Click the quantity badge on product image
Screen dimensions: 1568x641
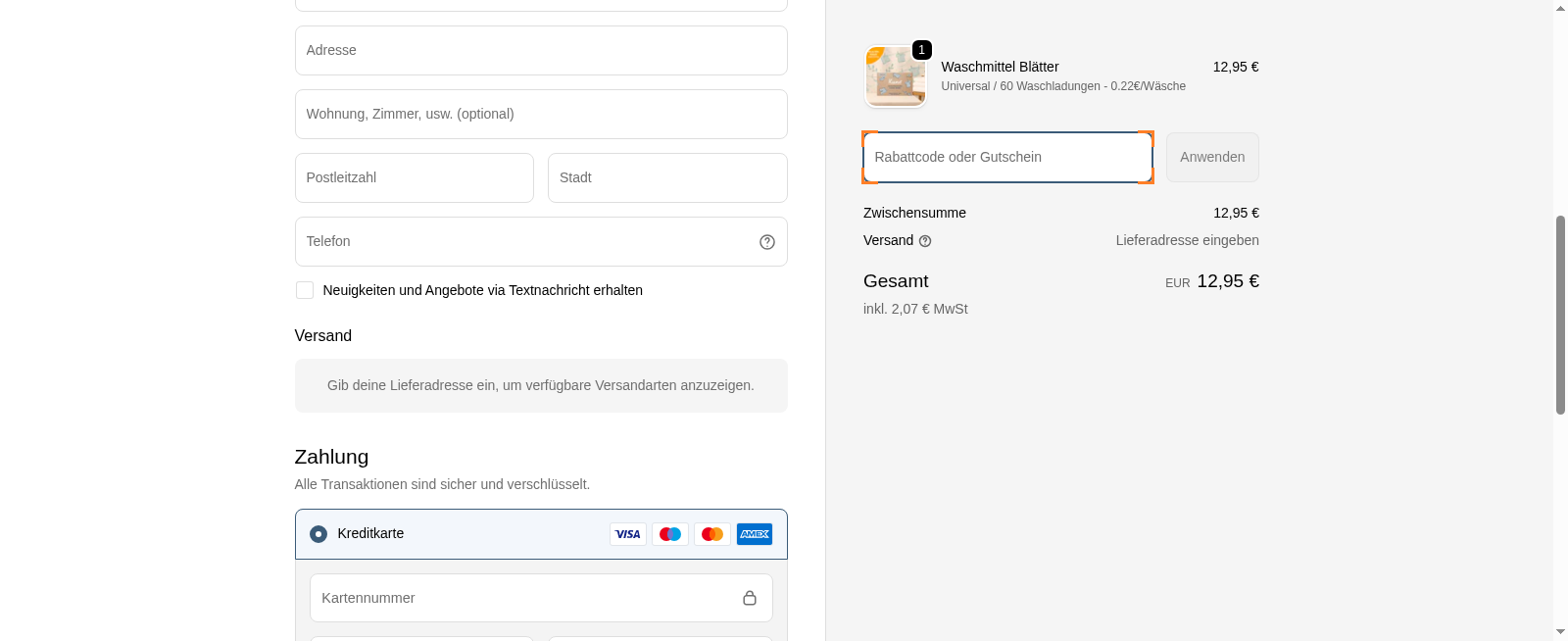921,50
